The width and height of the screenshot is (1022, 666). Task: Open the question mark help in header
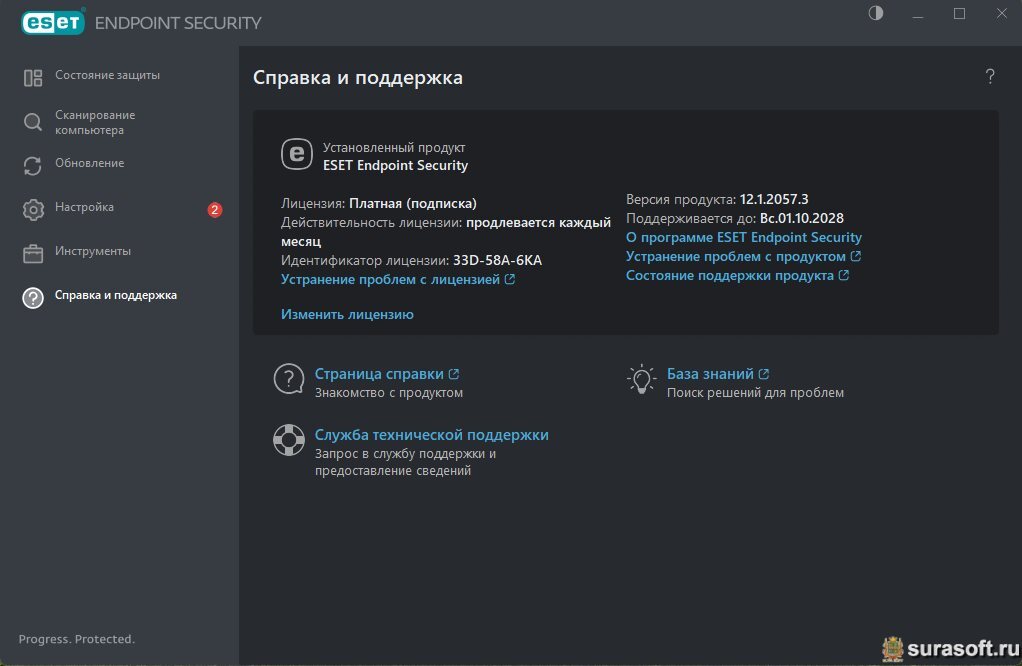point(989,76)
